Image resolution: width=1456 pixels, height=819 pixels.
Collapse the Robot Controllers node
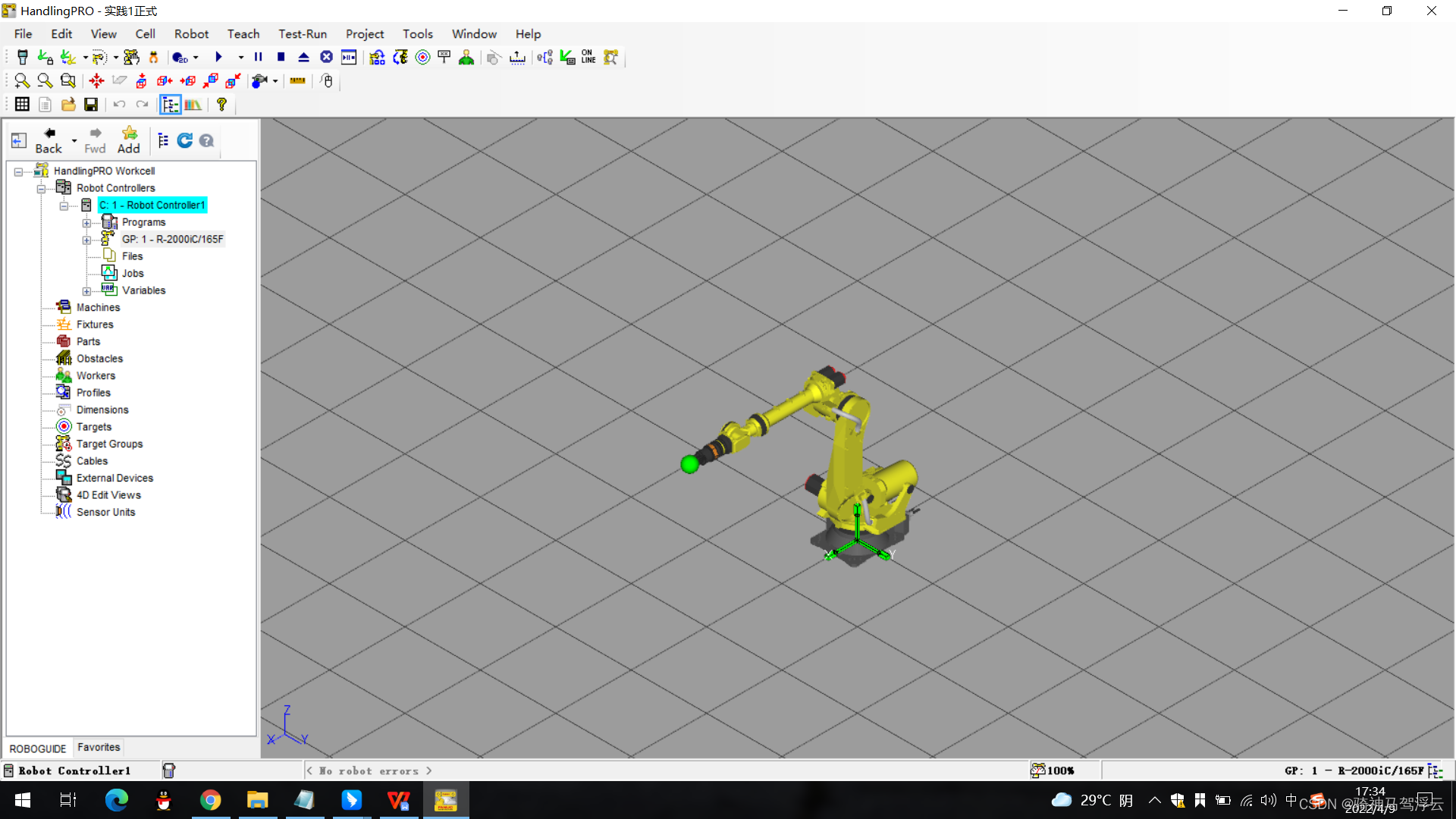(x=41, y=189)
